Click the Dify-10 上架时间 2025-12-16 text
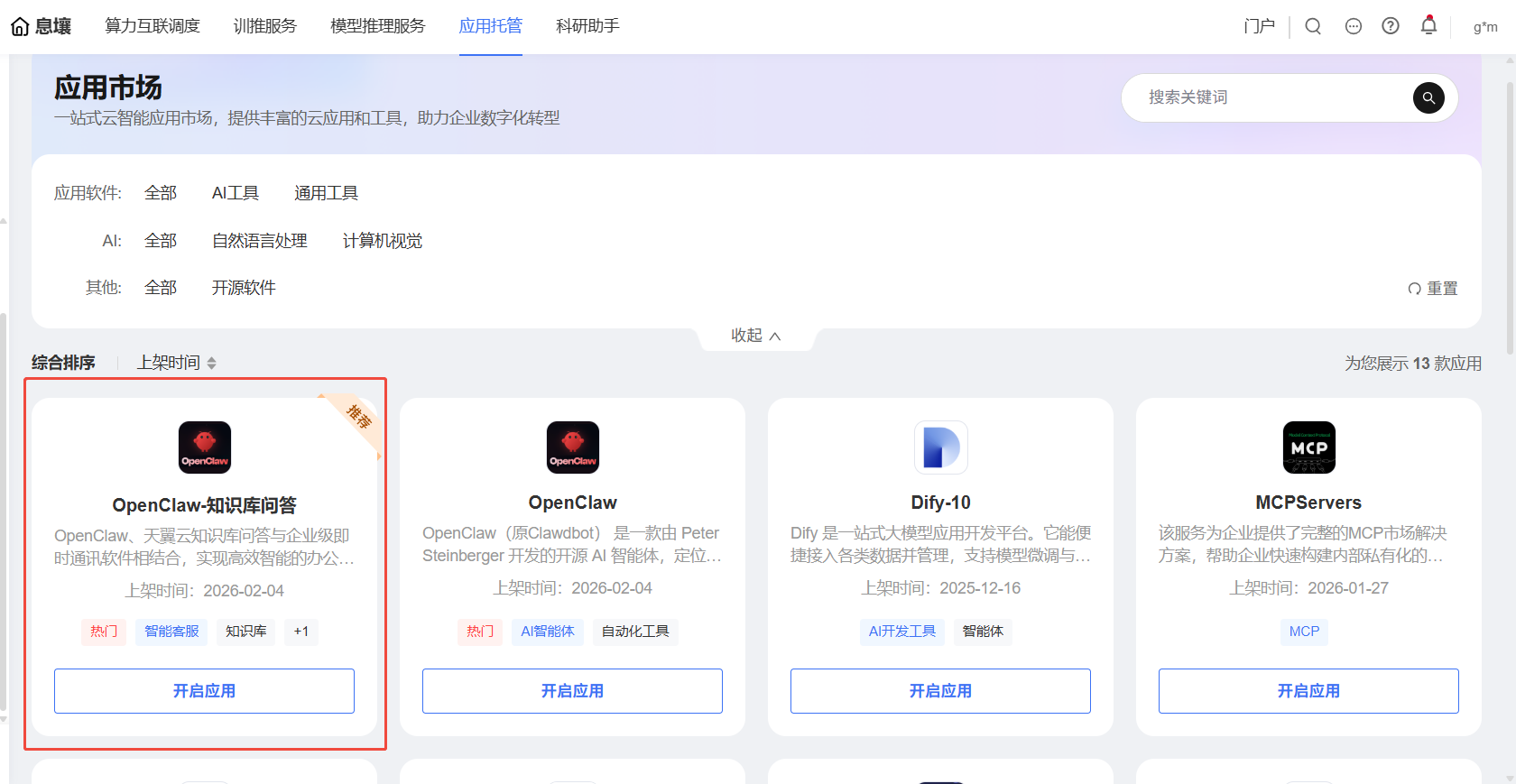This screenshot has height=784, width=1516. coord(941,588)
